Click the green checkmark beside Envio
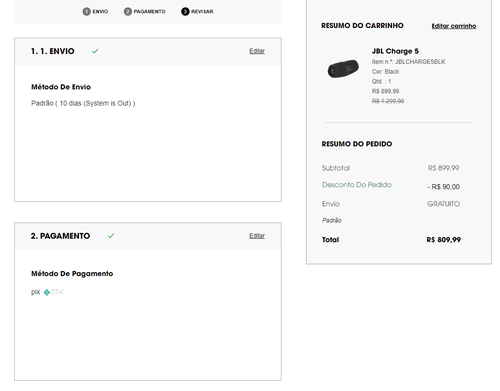Viewport: 500px width, 391px height. coord(95,51)
